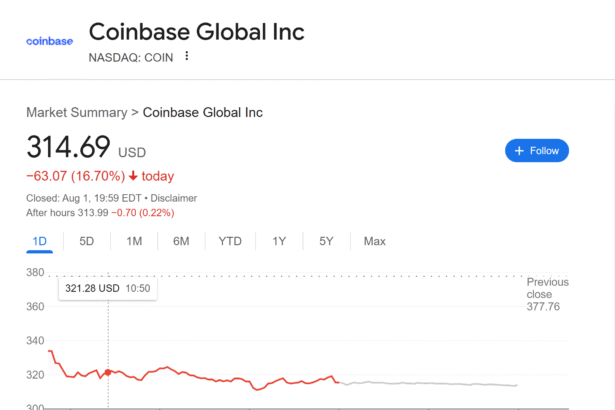This screenshot has width=615, height=410.
Task: Click the red data point marker on chart
Action: pyautogui.click(x=108, y=372)
